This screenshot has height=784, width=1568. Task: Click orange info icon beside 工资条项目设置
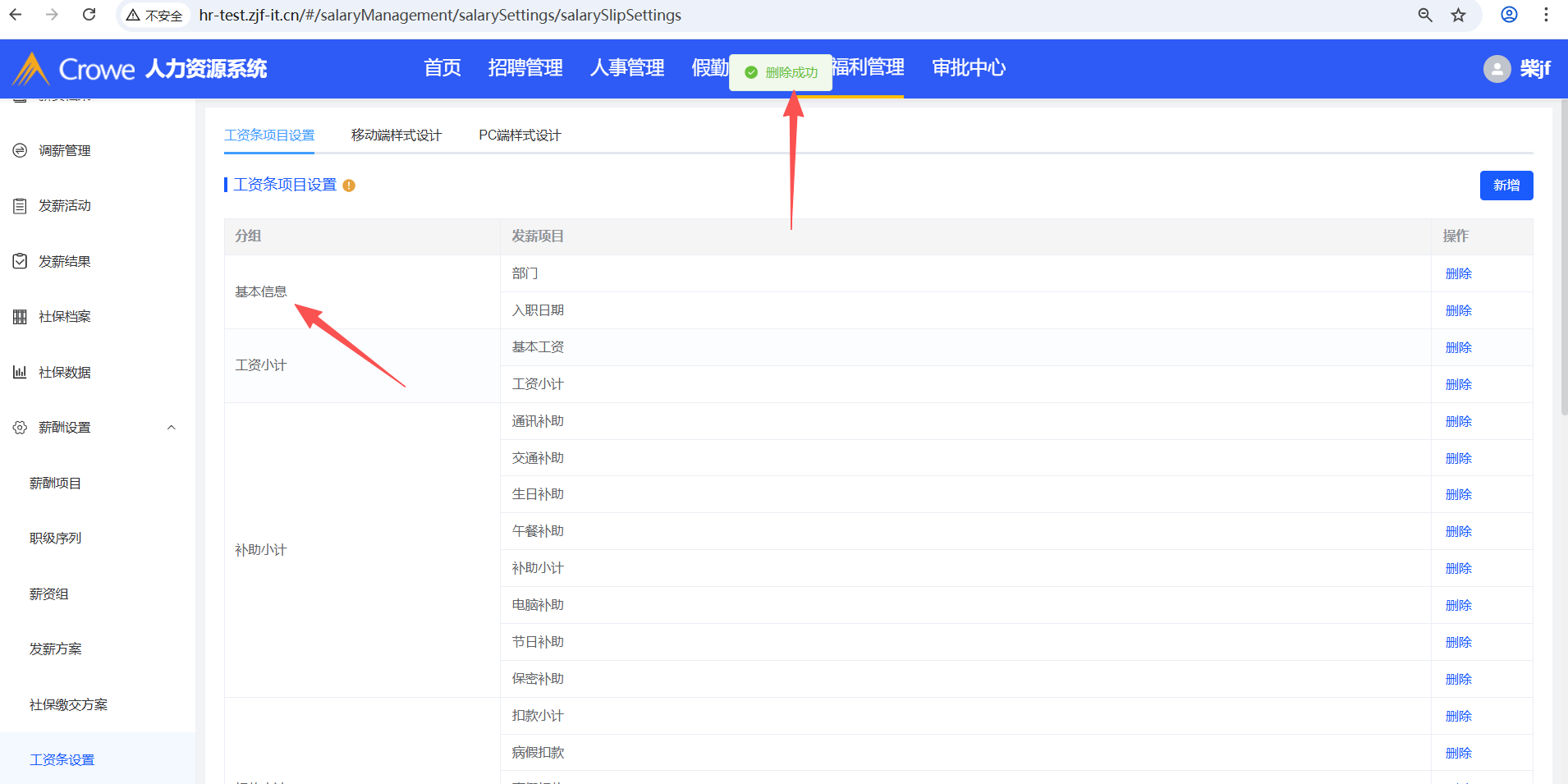tap(349, 186)
